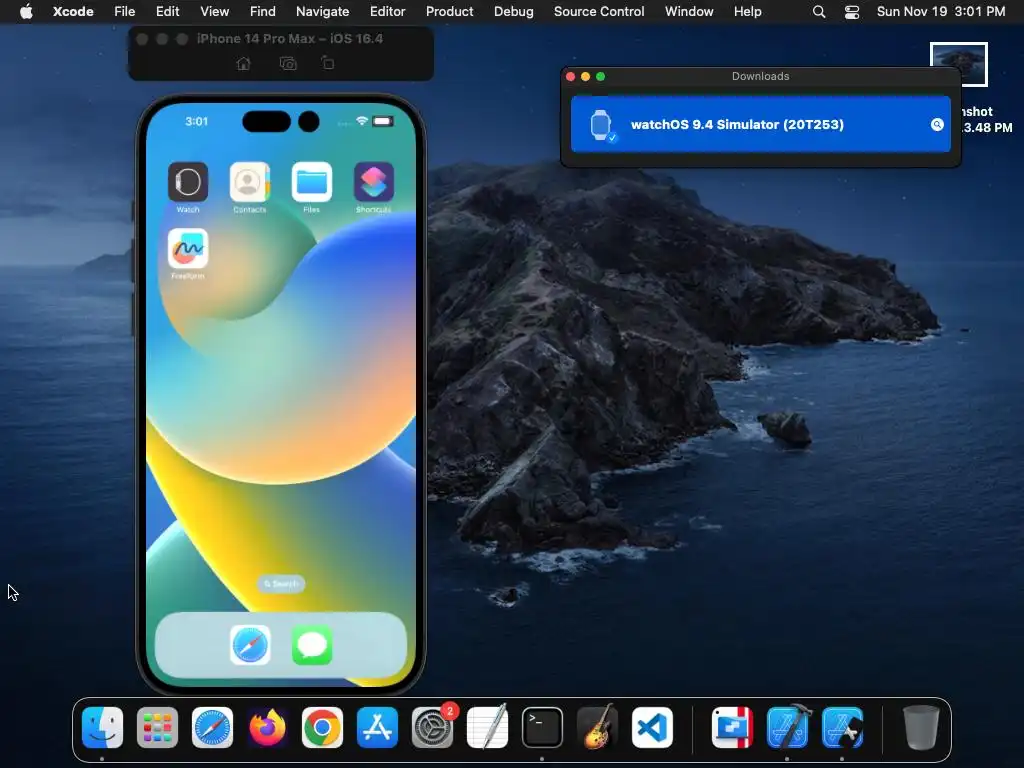The width and height of the screenshot is (1024, 768).
Task: Open System Settings from the Dock
Action: [432, 727]
